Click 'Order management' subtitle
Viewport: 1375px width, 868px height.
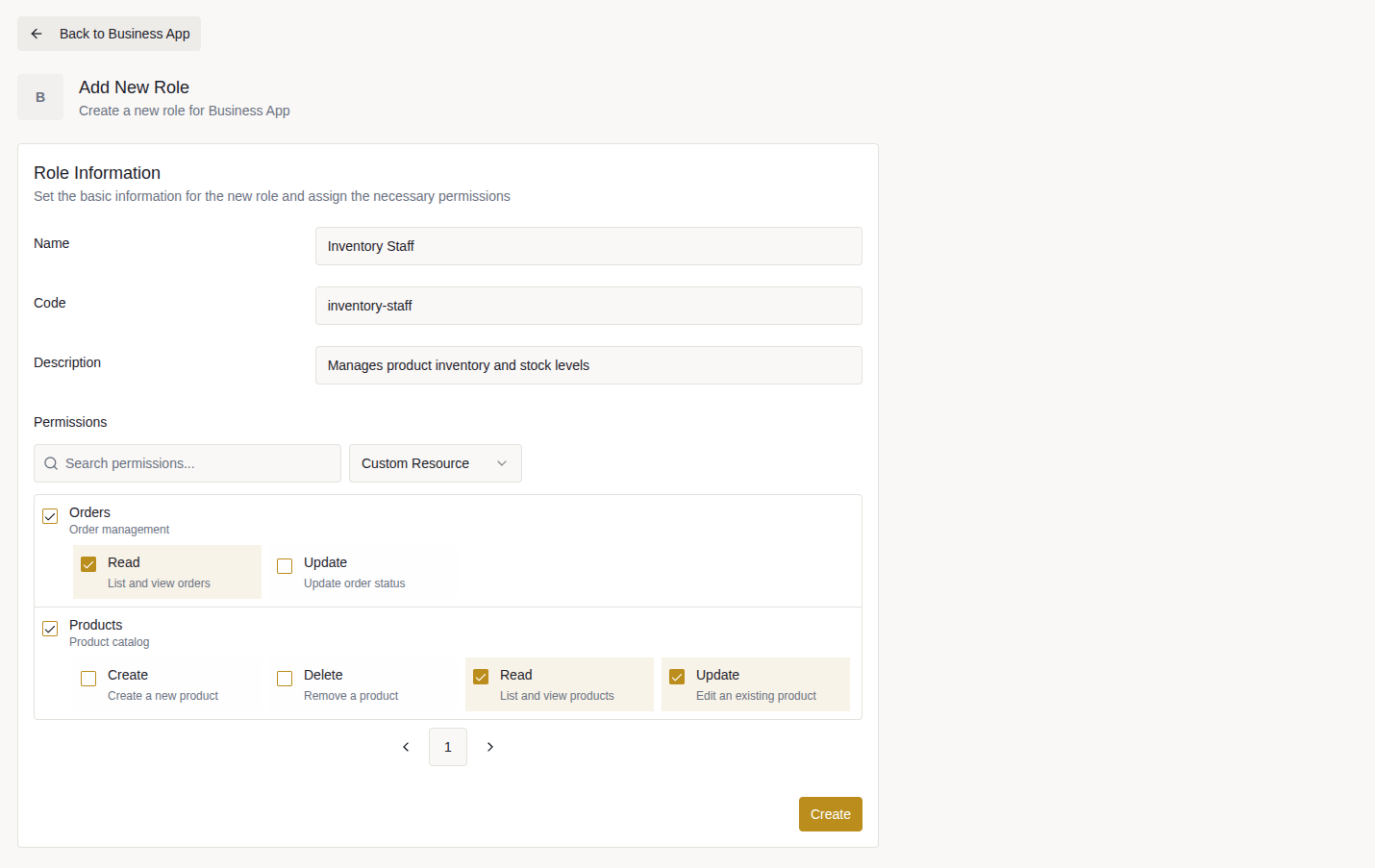pyautogui.click(x=119, y=530)
